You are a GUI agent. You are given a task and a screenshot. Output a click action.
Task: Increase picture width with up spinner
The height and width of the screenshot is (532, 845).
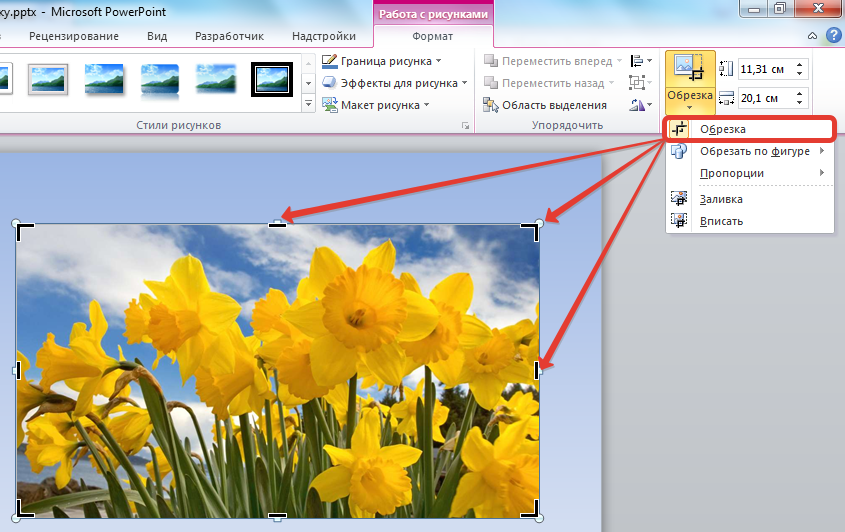pos(799,93)
